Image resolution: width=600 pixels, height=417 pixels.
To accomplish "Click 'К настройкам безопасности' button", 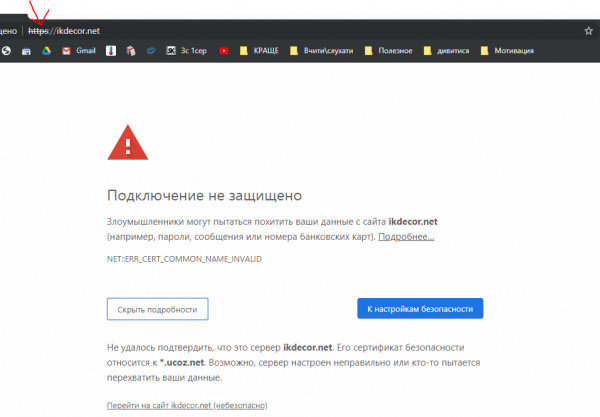I will point(420,308).
